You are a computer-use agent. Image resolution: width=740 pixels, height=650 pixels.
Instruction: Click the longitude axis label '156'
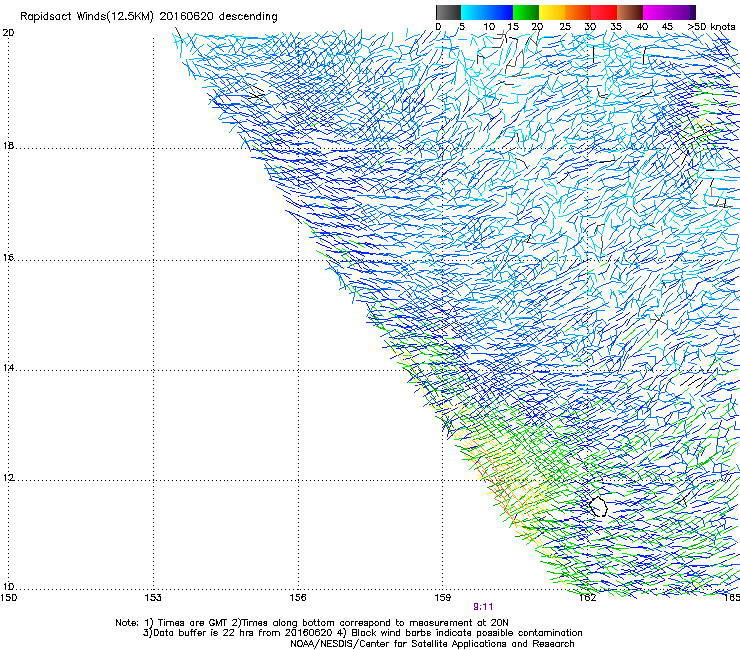(298, 598)
